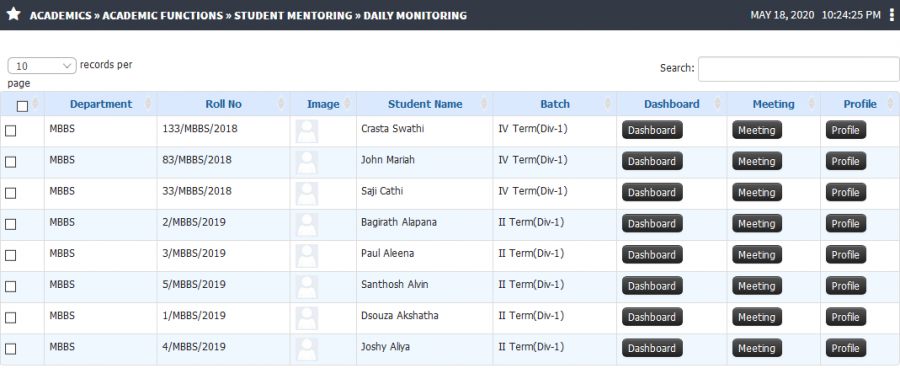Open Meeting for Saji Cathi
Screen dimensions: 900x368
pos(757,192)
